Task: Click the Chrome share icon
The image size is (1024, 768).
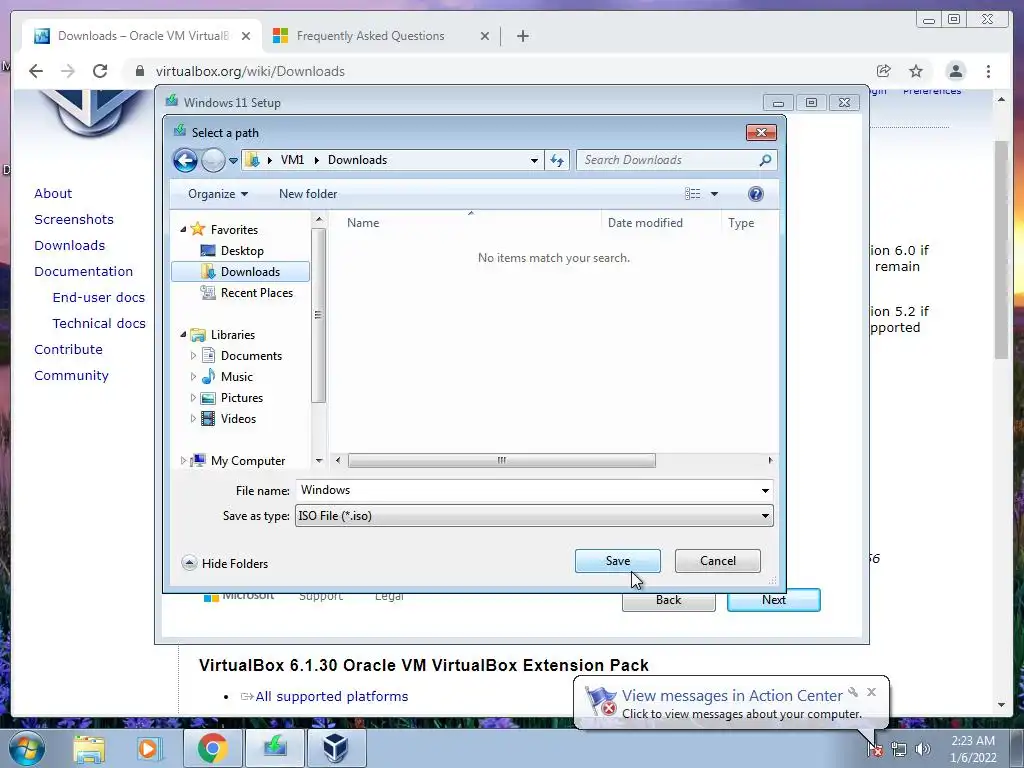Action: click(884, 71)
